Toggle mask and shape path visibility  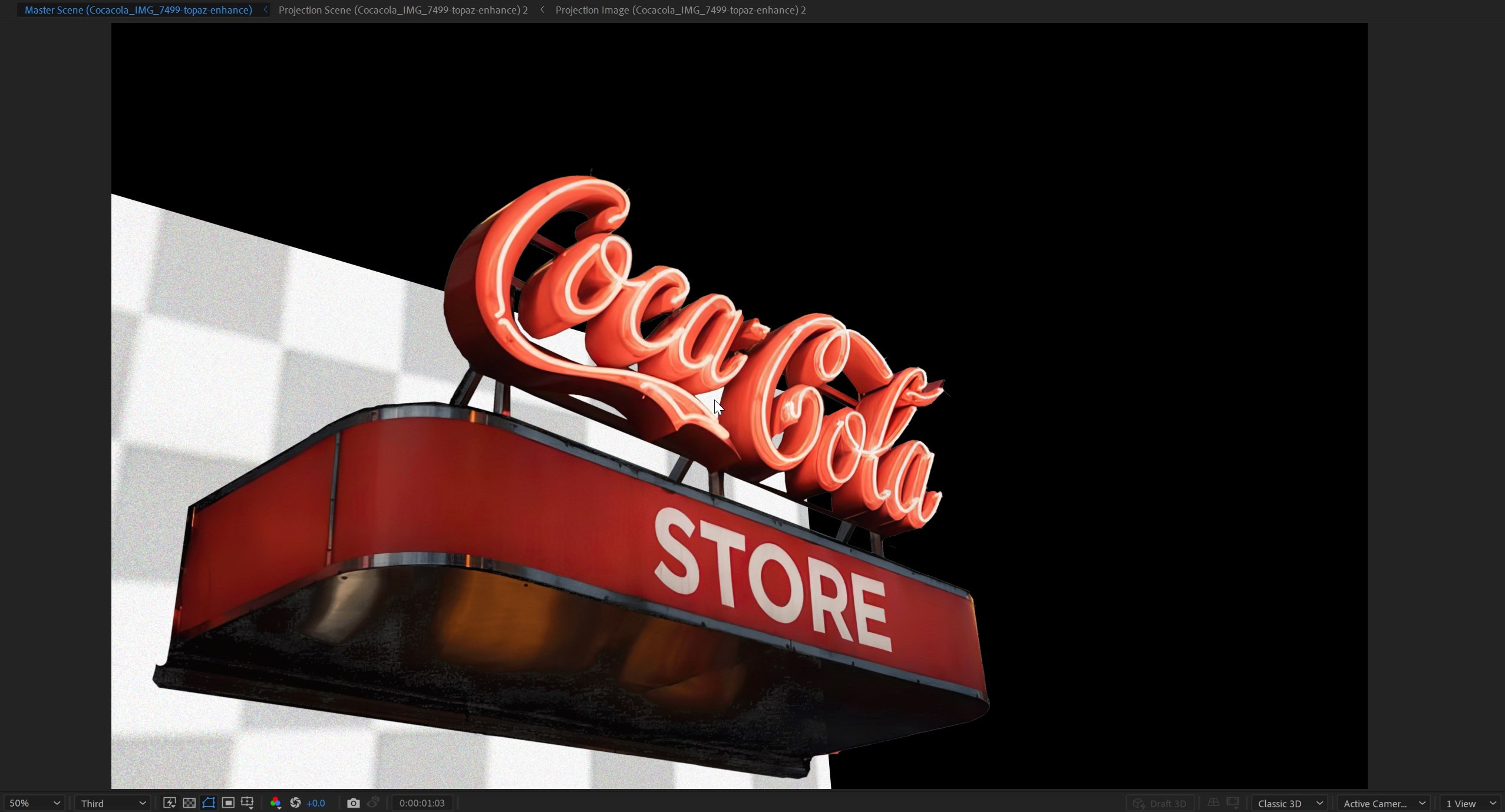tap(209, 803)
